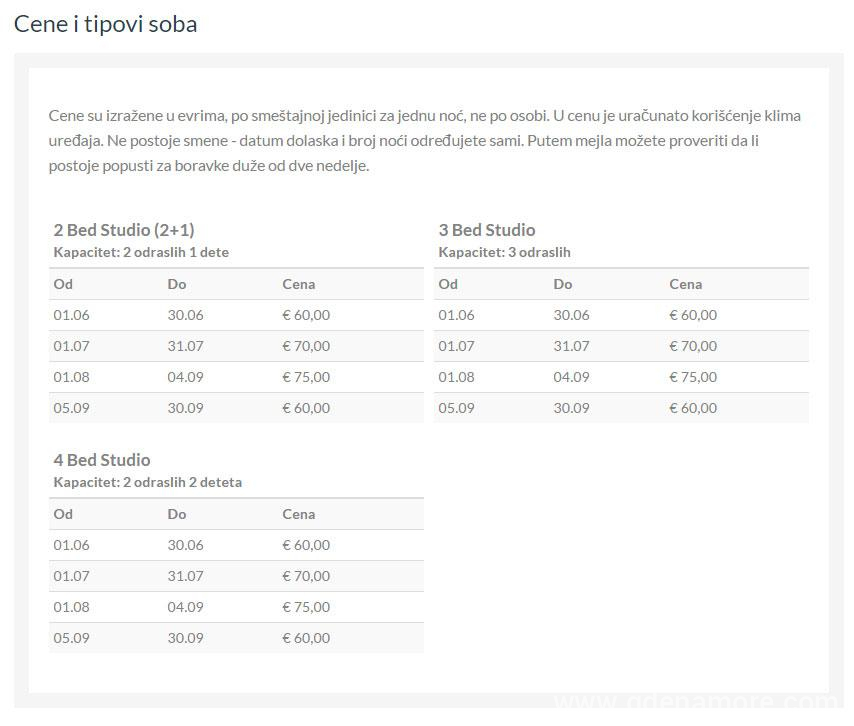Click the 01.08 start date in 3 Bed Studio table
Image resolution: width=854 pixels, height=726 pixels.
(x=456, y=377)
